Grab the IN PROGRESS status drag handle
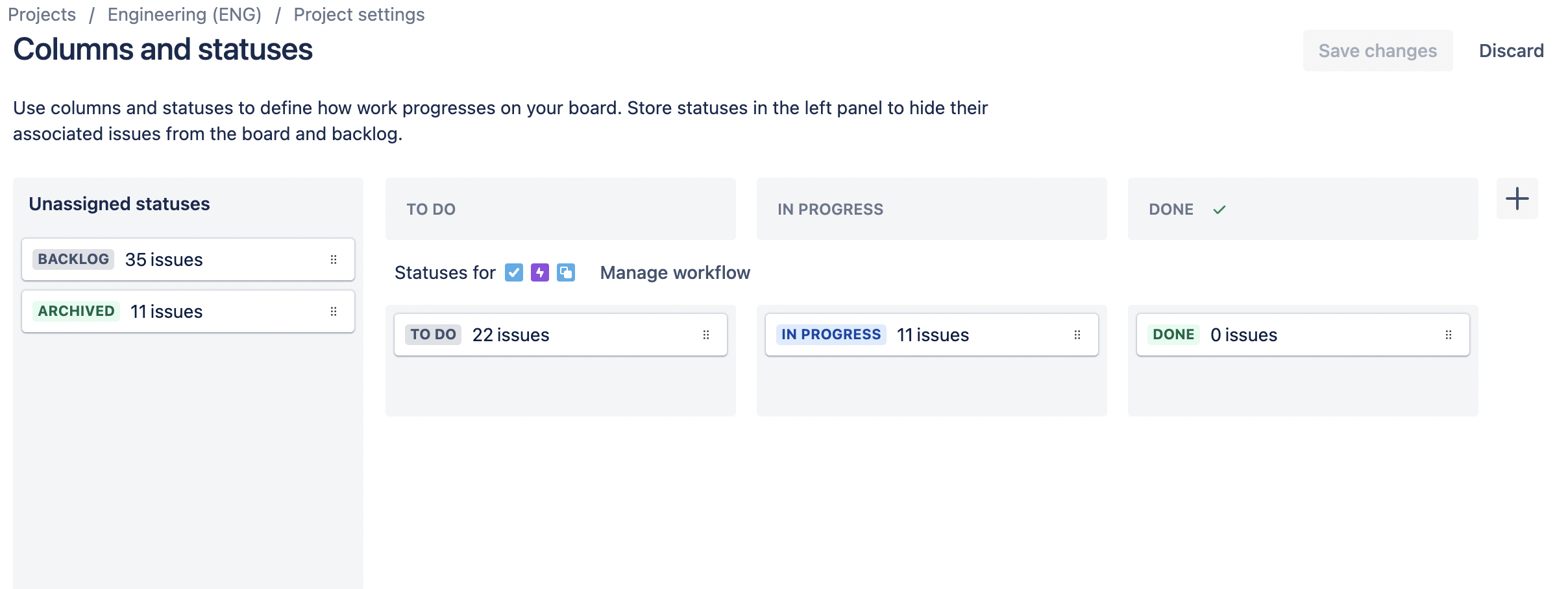This screenshot has height=589, width=1568. coord(1077,335)
